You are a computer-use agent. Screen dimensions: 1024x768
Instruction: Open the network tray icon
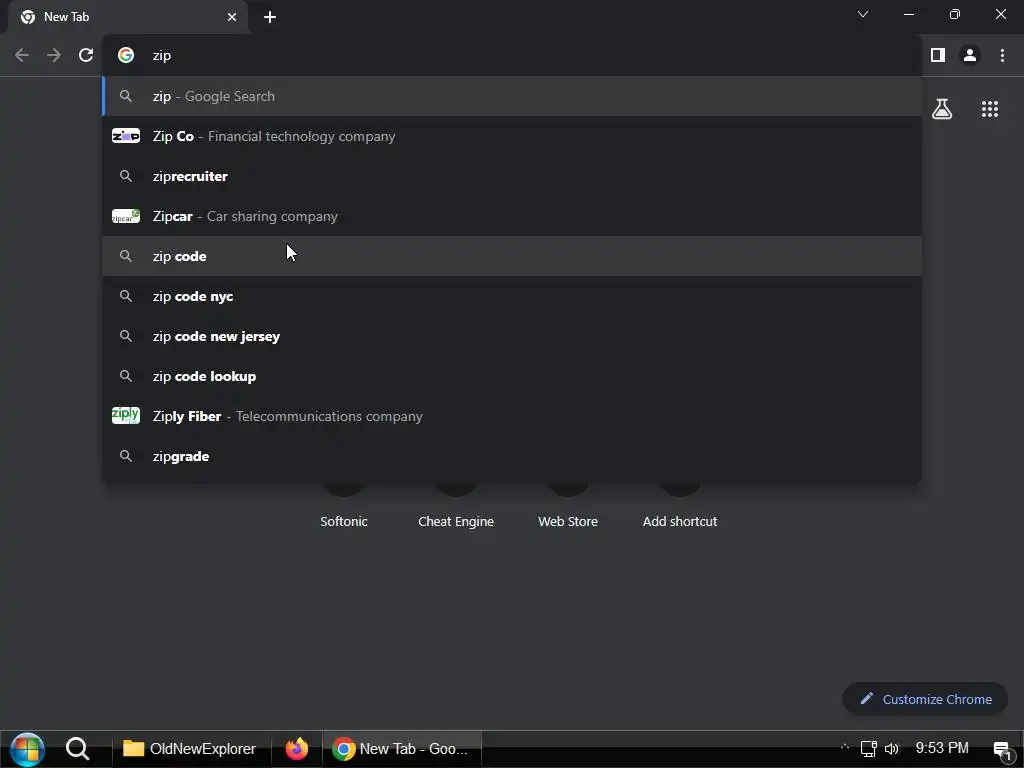point(868,748)
